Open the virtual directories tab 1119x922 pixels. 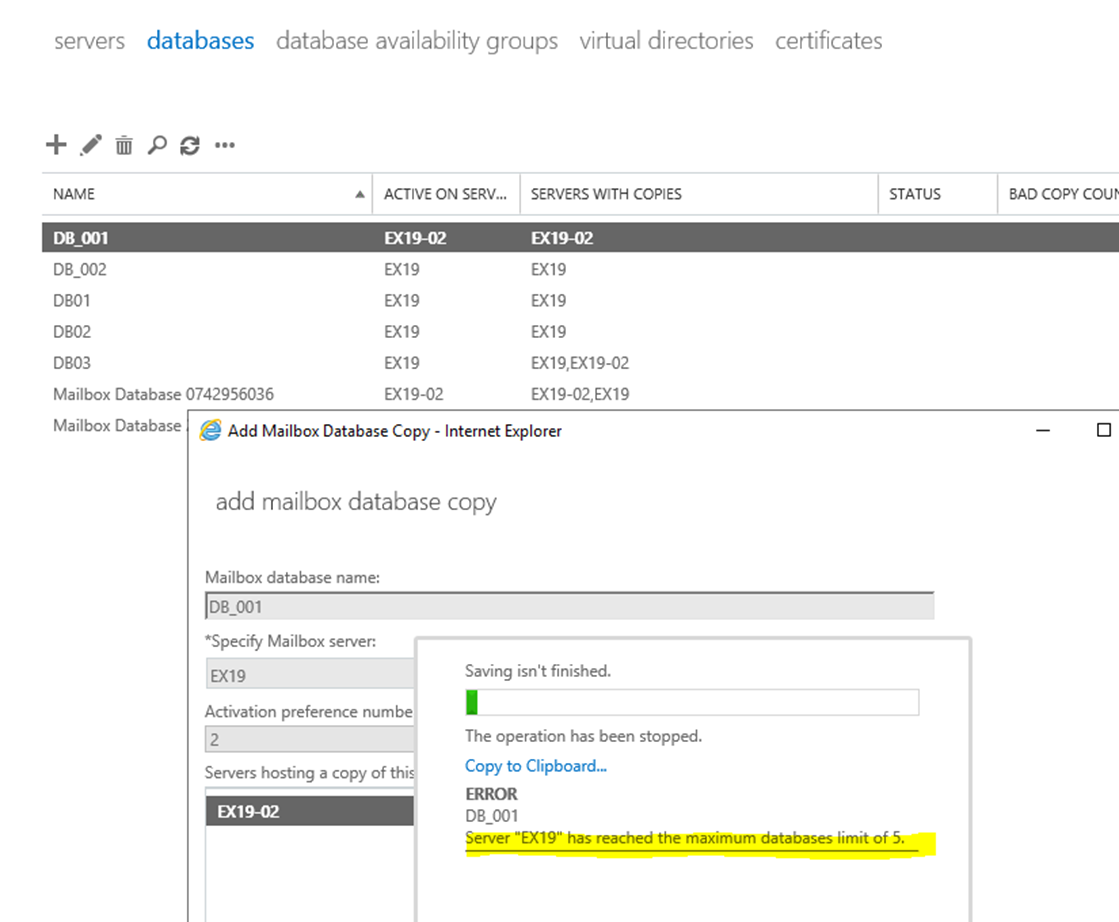pyautogui.click(x=667, y=41)
